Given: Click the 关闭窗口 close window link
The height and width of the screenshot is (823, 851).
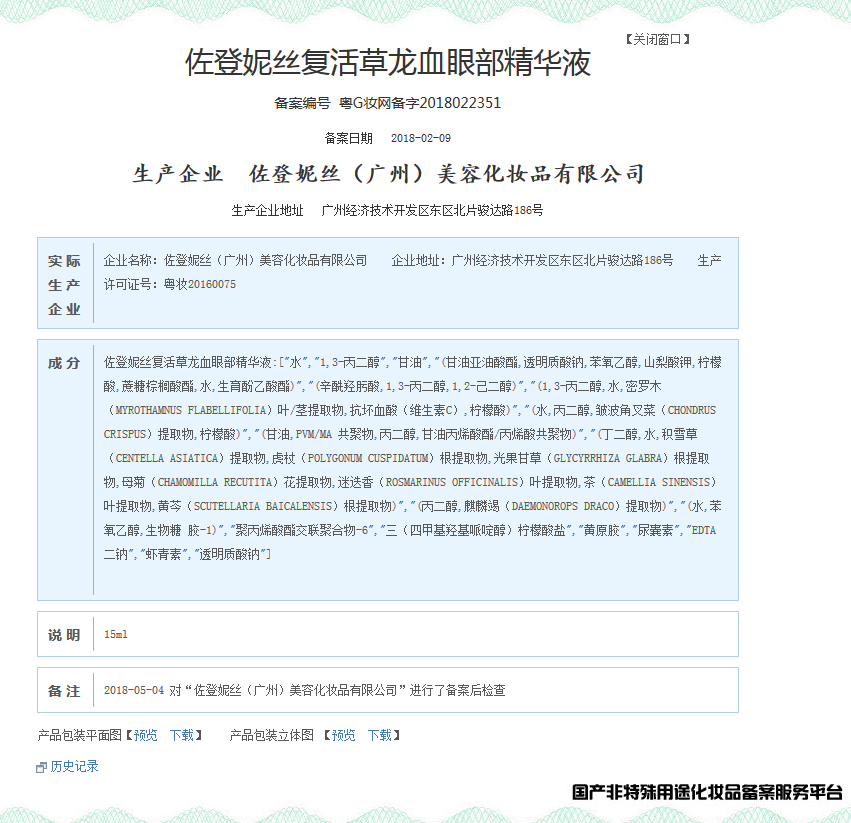Looking at the screenshot, I should pyautogui.click(x=657, y=40).
